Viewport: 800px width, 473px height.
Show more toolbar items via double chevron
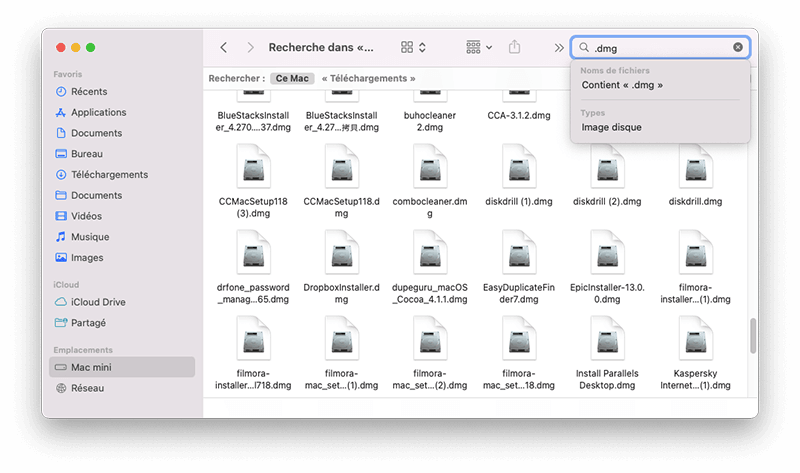pyautogui.click(x=559, y=47)
